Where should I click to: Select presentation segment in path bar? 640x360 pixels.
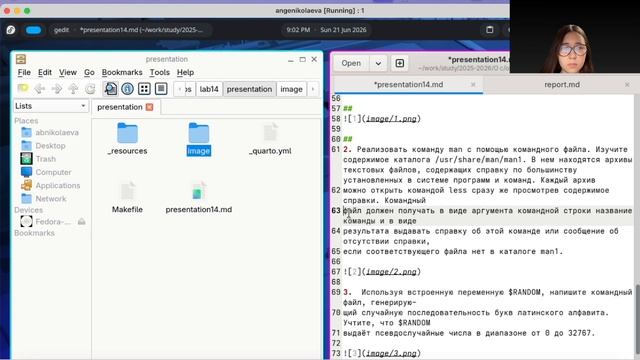[249, 89]
